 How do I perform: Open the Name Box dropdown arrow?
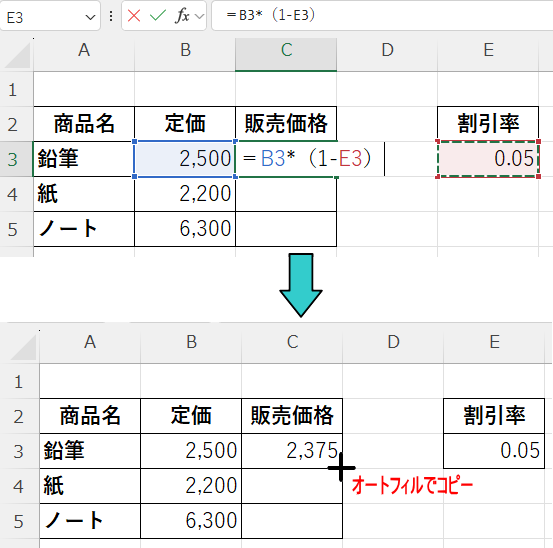pyautogui.click(x=90, y=17)
